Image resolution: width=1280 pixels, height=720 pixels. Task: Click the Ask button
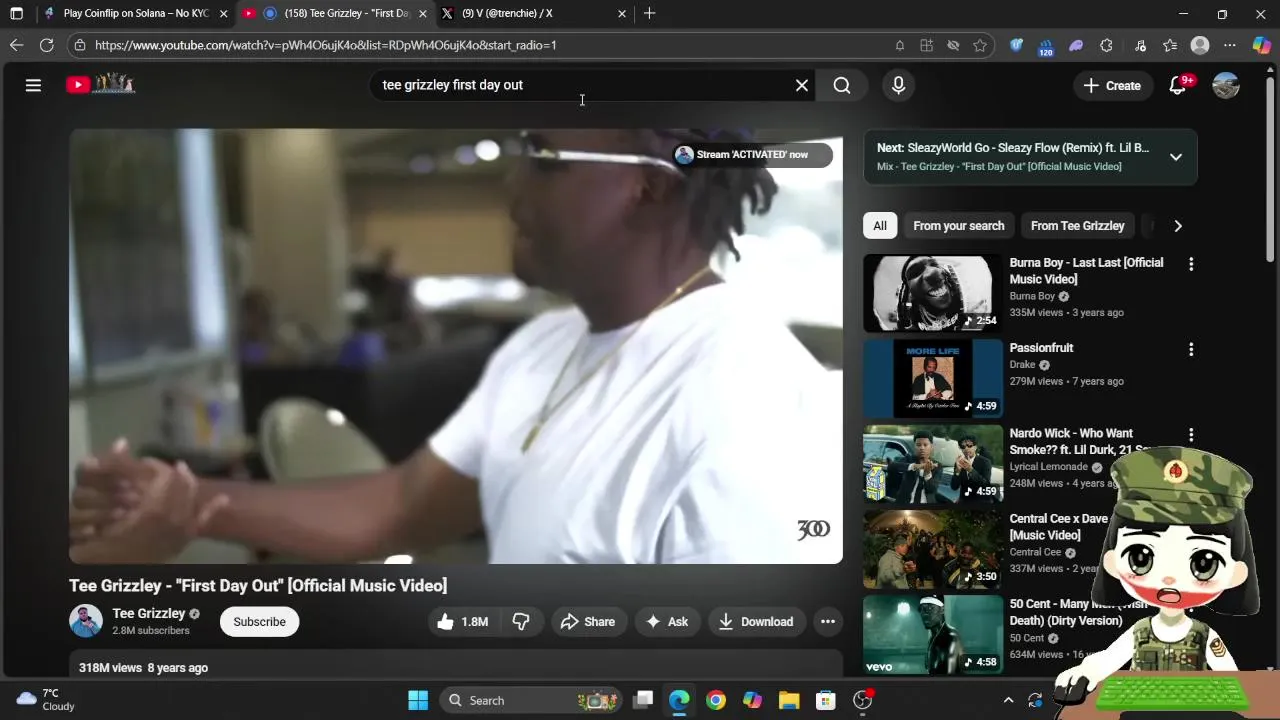coord(667,621)
